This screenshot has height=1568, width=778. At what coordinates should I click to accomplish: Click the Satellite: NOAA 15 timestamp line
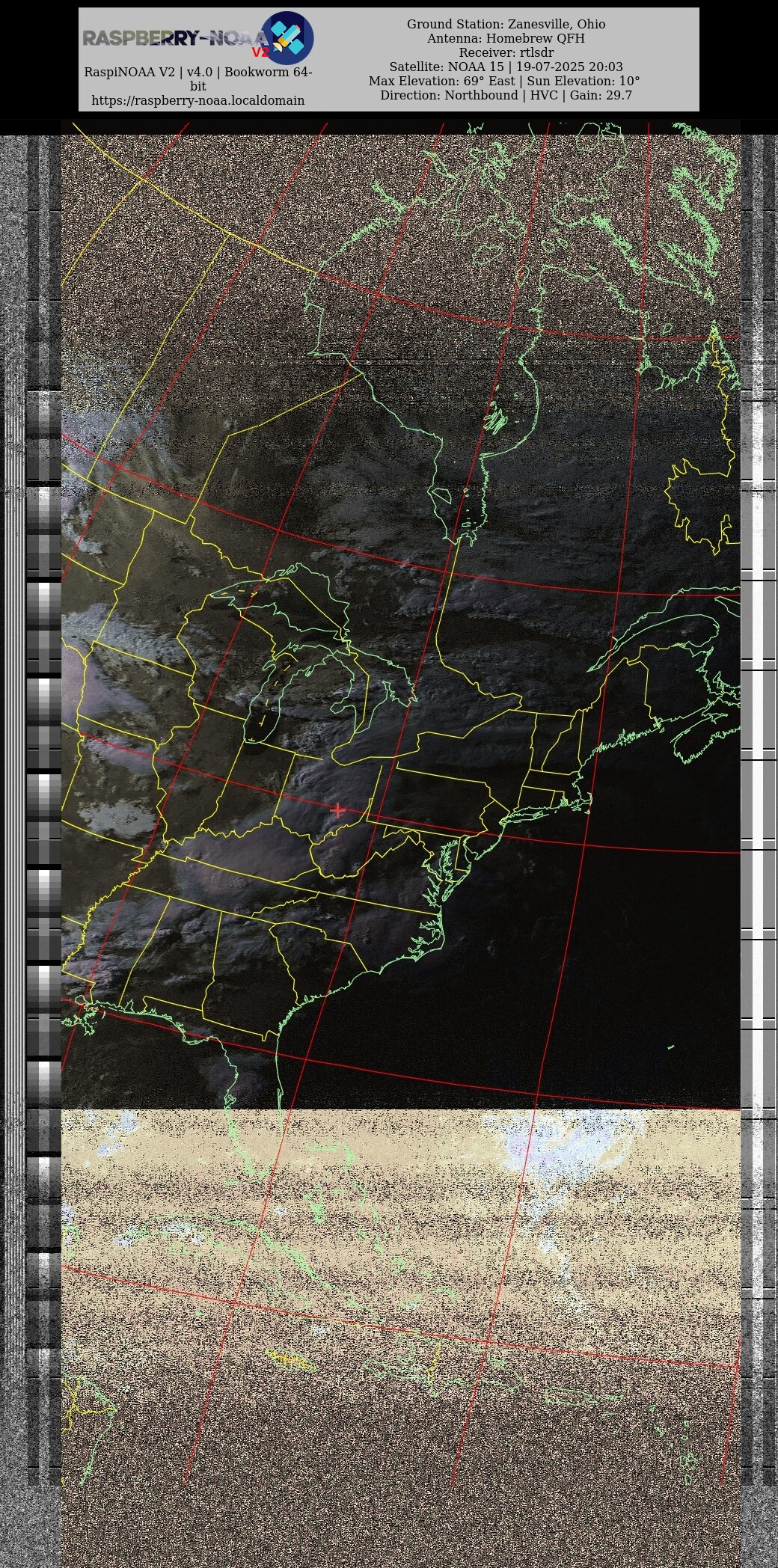[506, 67]
